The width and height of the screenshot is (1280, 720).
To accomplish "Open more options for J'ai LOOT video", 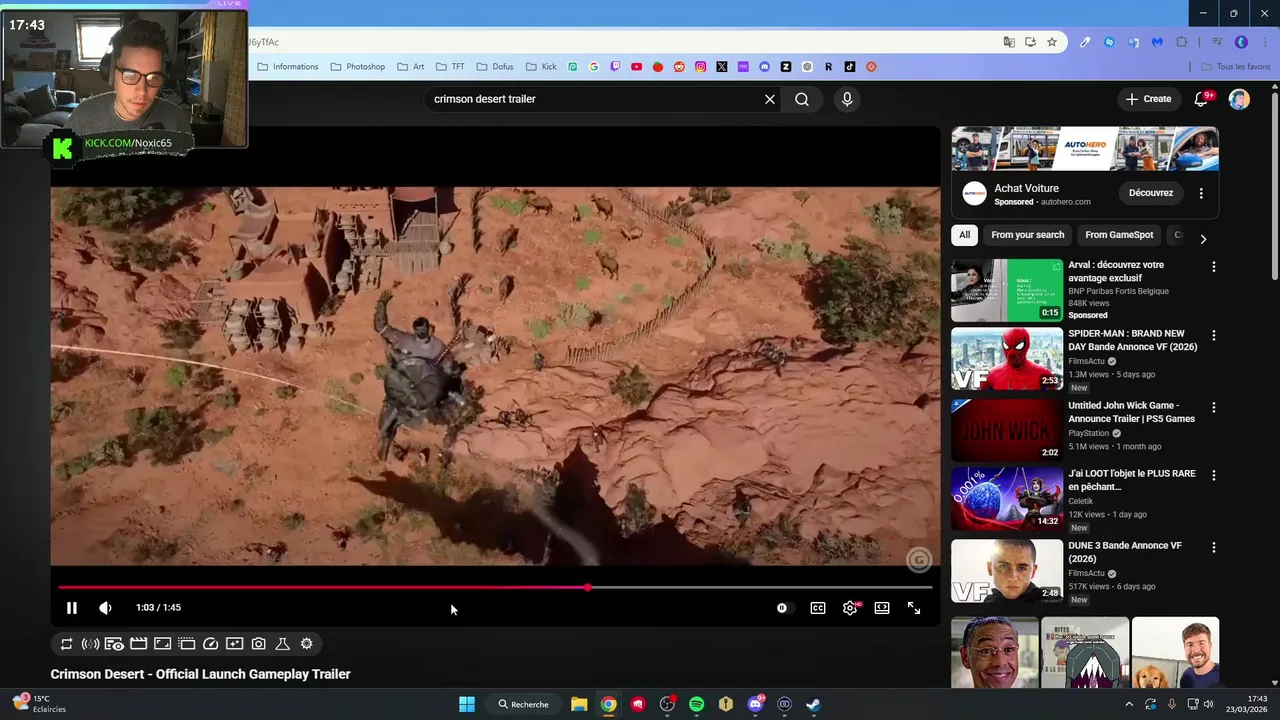I will pyautogui.click(x=1214, y=475).
